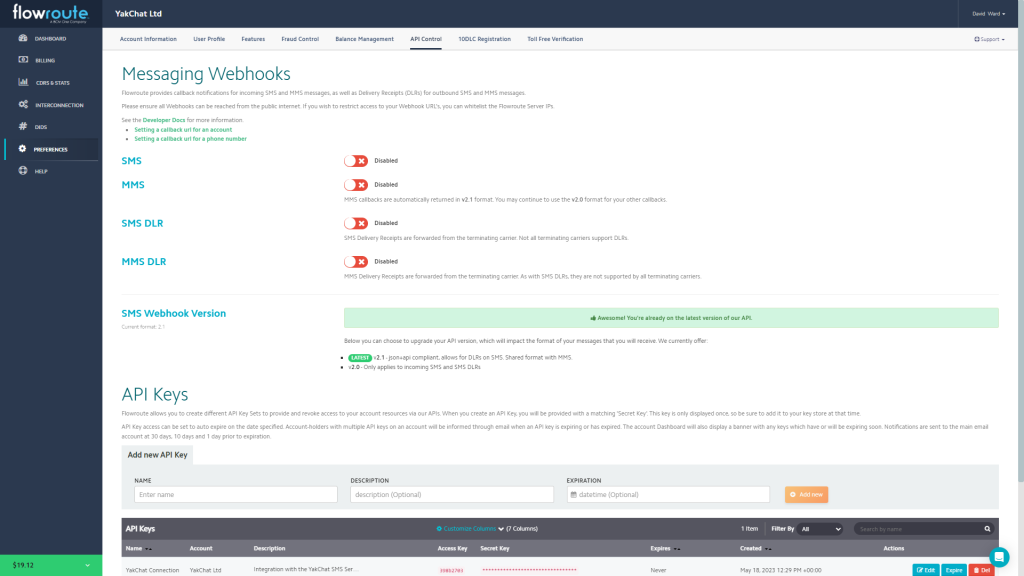1024x576 pixels.
Task: Edit the YakChat Connection key
Action: [x=926, y=570]
